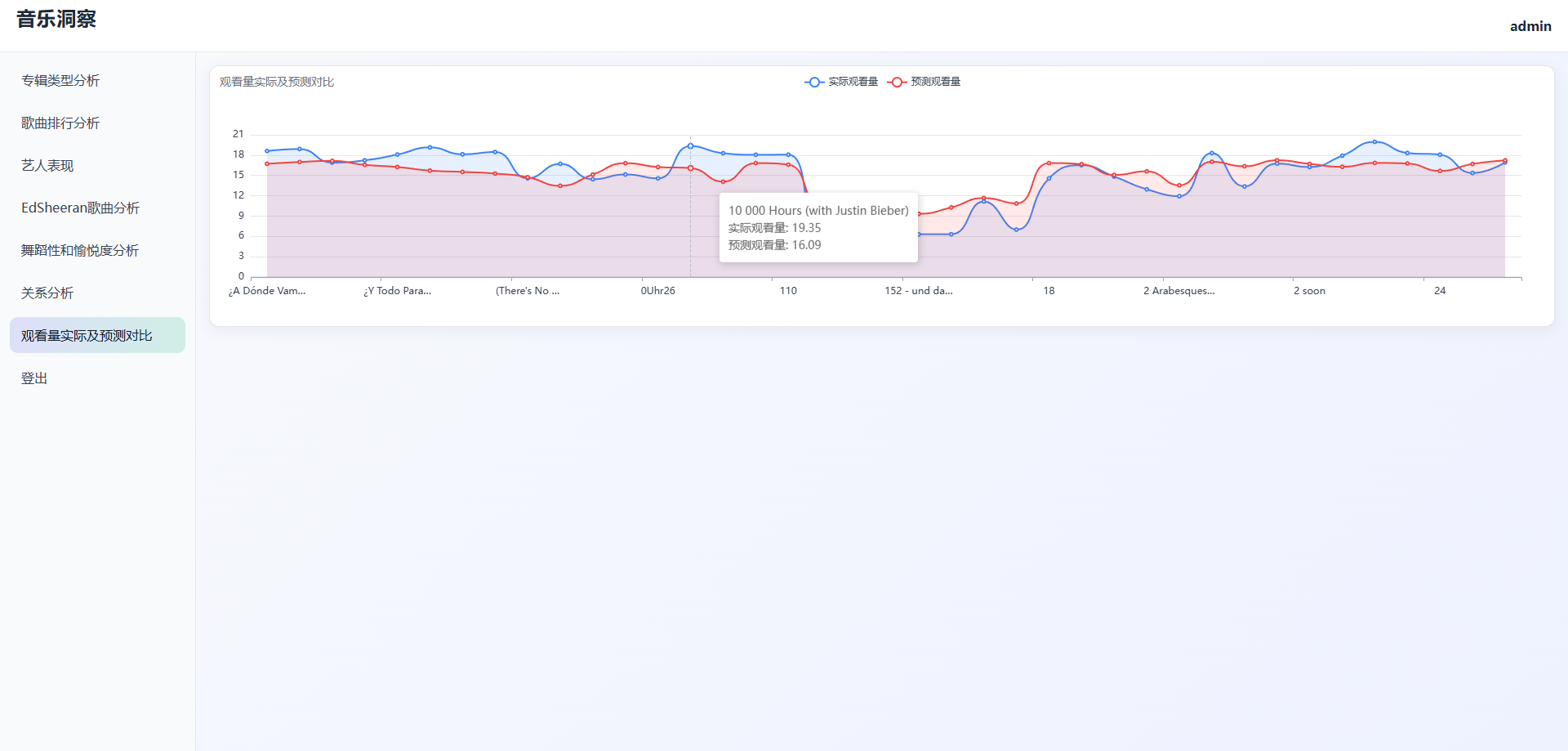Image resolution: width=1568 pixels, height=751 pixels.
Task: Click the red legend marker icon
Action: click(x=897, y=82)
